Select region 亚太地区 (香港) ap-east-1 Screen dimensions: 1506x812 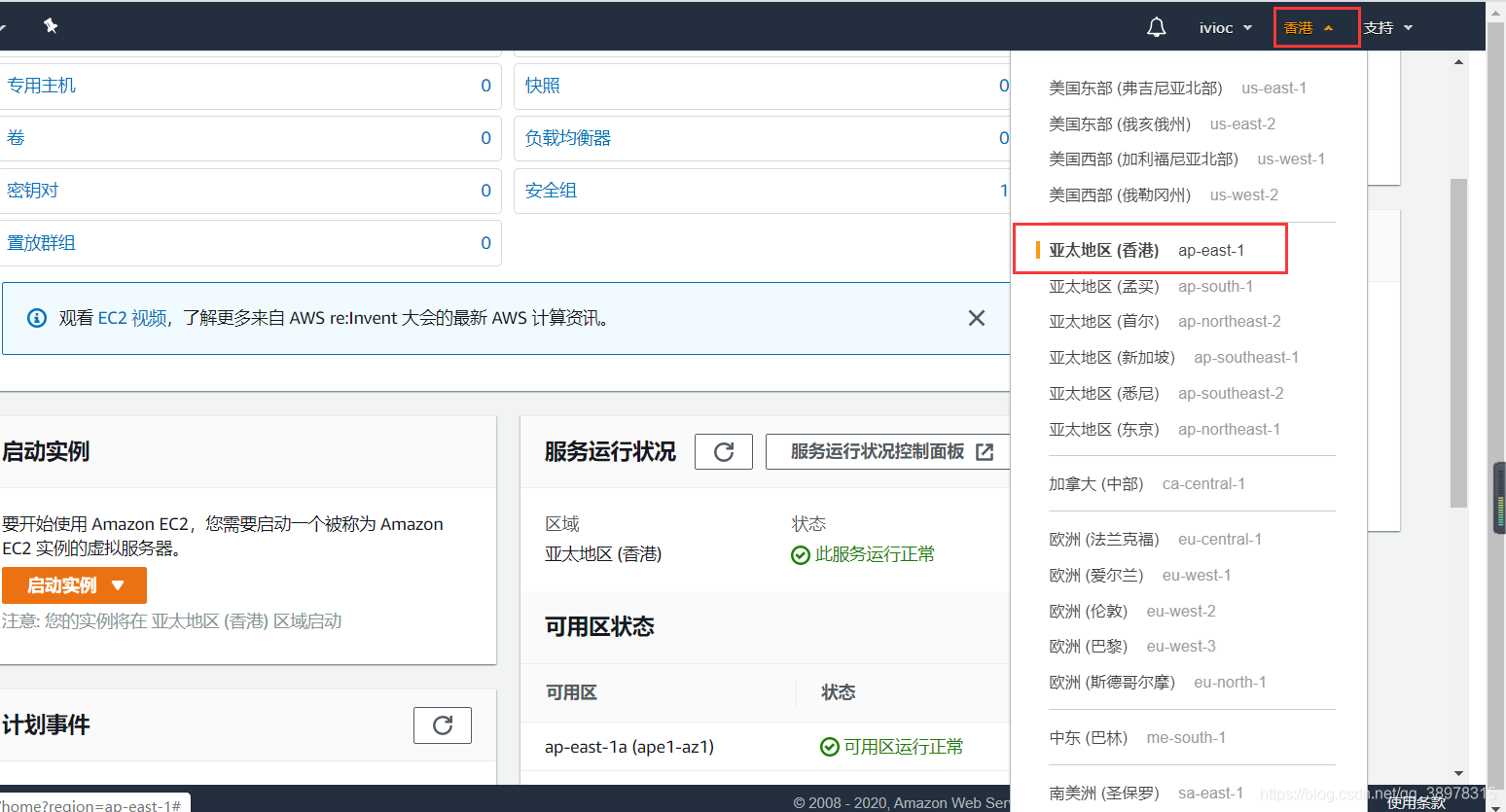1146,250
